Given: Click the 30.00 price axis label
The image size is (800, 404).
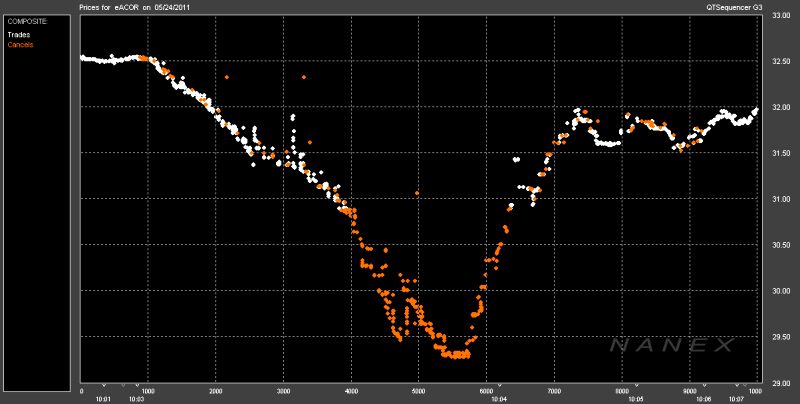Looking at the screenshot, I should click(780, 291).
